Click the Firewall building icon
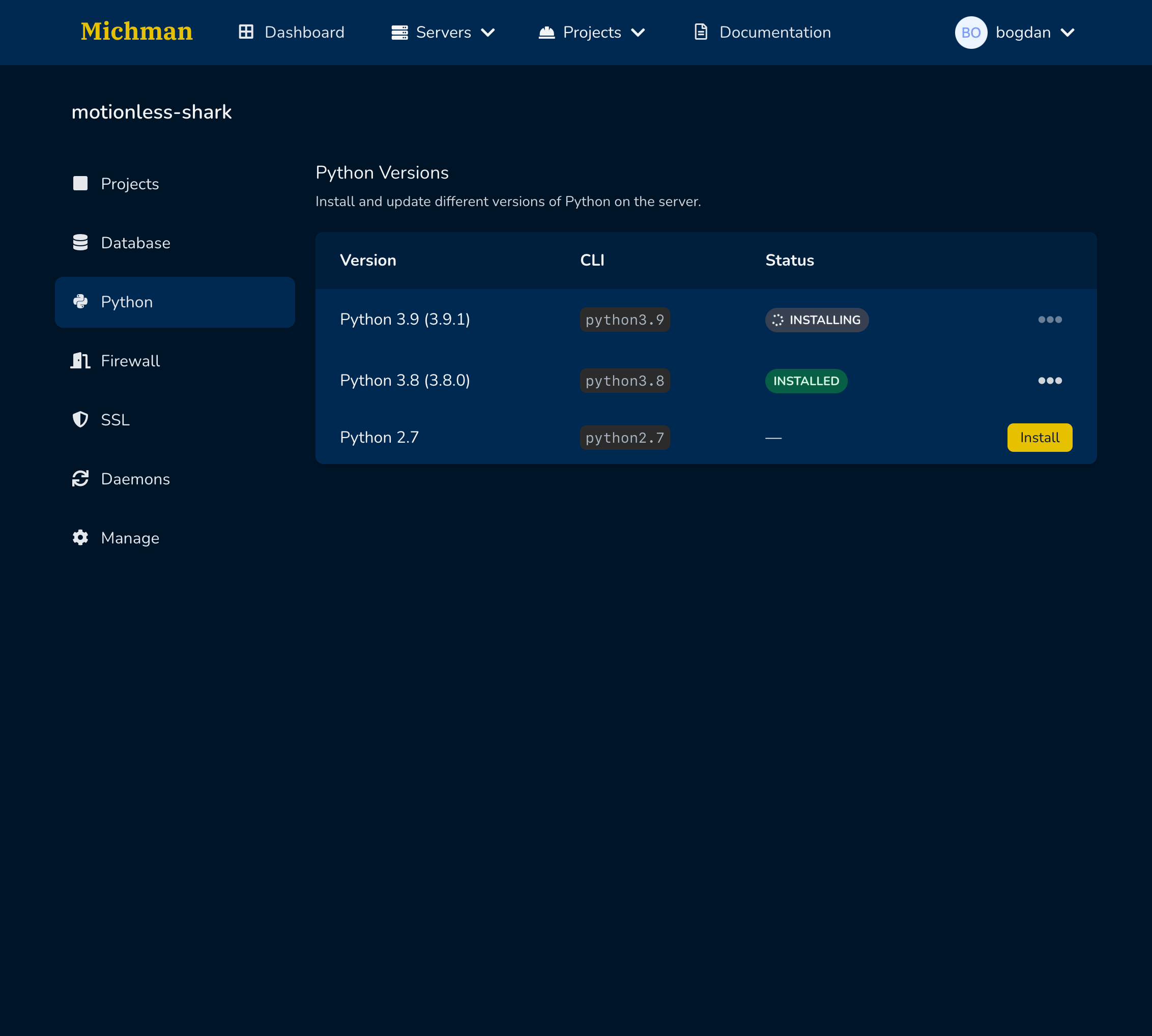Screen dimensions: 1152x1036 pos(80,360)
